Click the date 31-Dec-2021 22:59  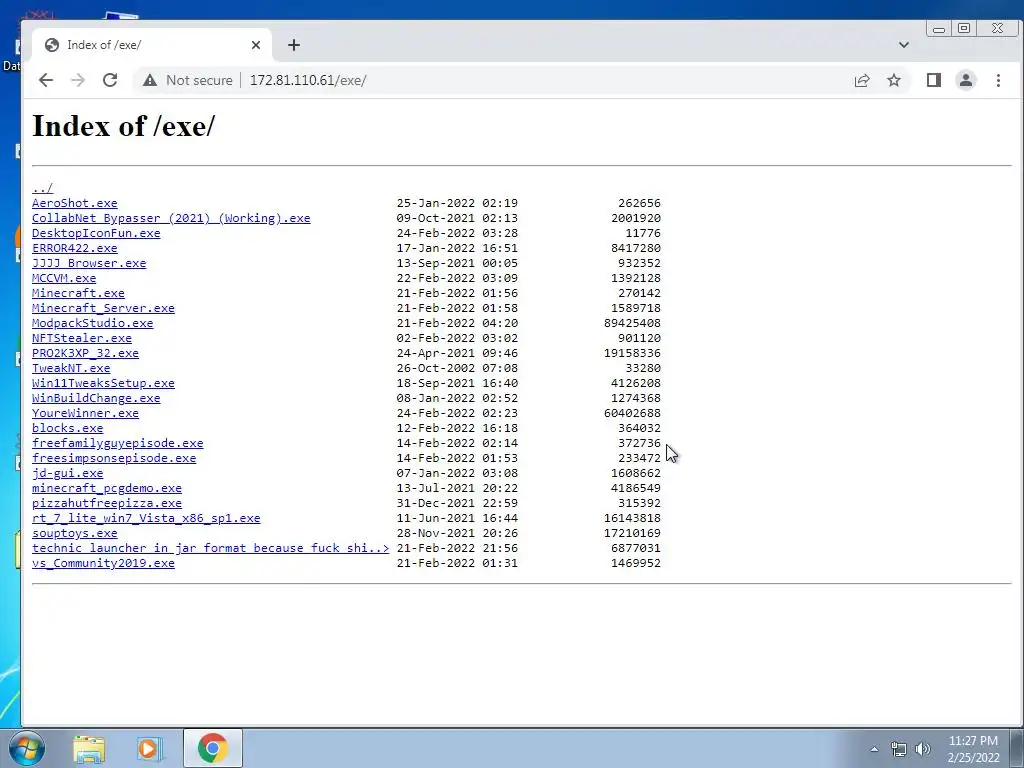457,504
